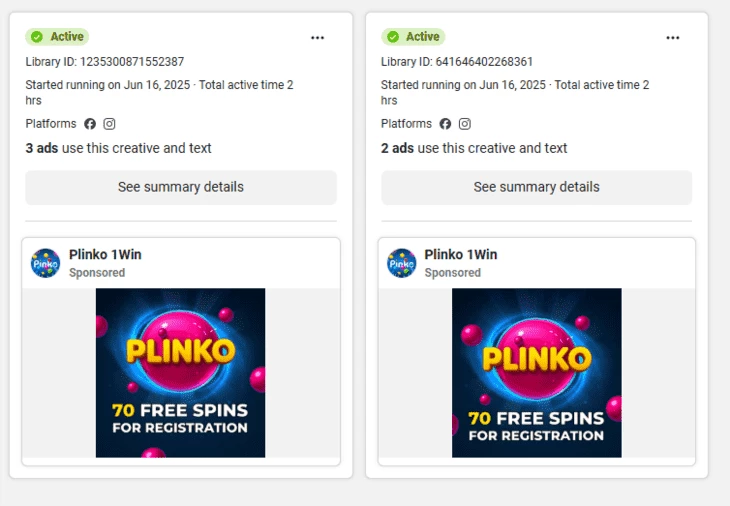730x506 pixels.
Task: Click Facebook platform icon in left card
Action: coord(90,124)
